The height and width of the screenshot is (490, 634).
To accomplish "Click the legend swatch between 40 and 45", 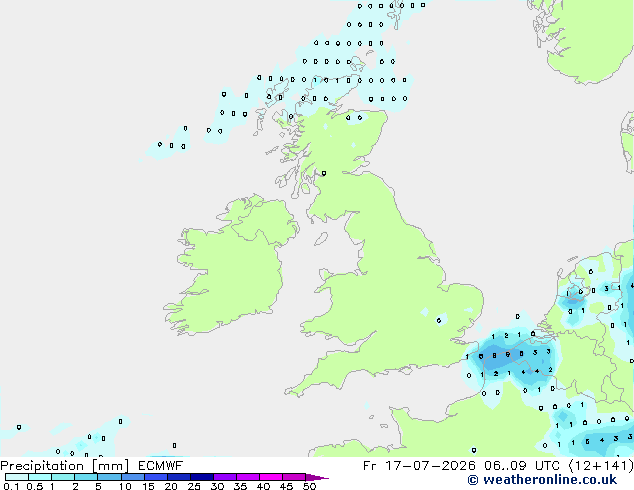I will [271, 477].
